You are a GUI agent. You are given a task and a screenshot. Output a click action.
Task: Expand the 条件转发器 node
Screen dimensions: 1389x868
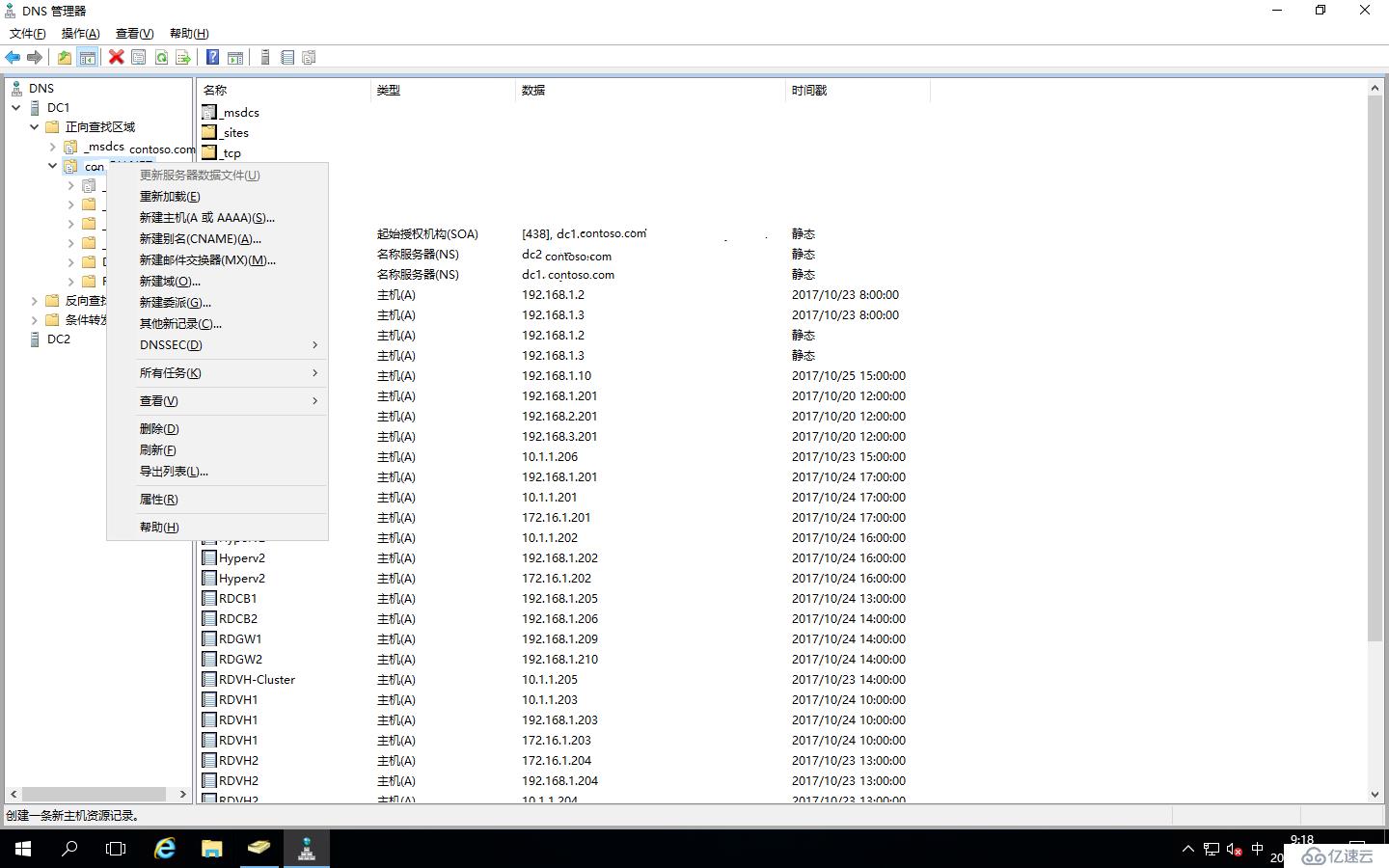click(x=35, y=320)
